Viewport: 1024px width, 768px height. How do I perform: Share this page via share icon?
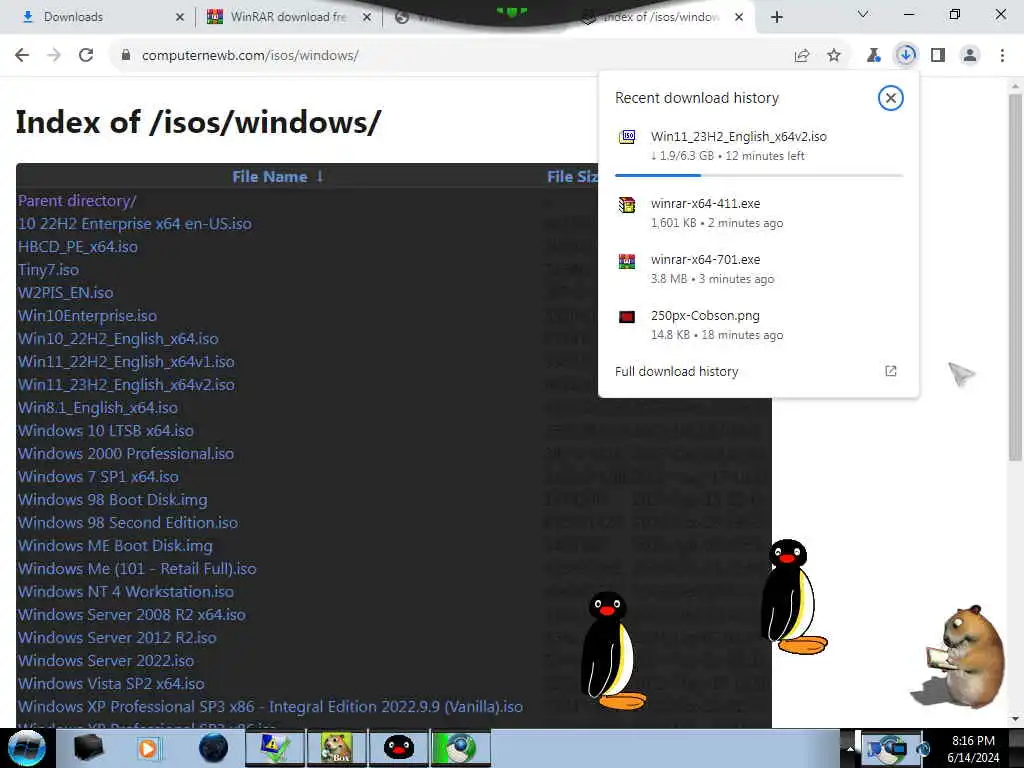[x=802, y=56]
